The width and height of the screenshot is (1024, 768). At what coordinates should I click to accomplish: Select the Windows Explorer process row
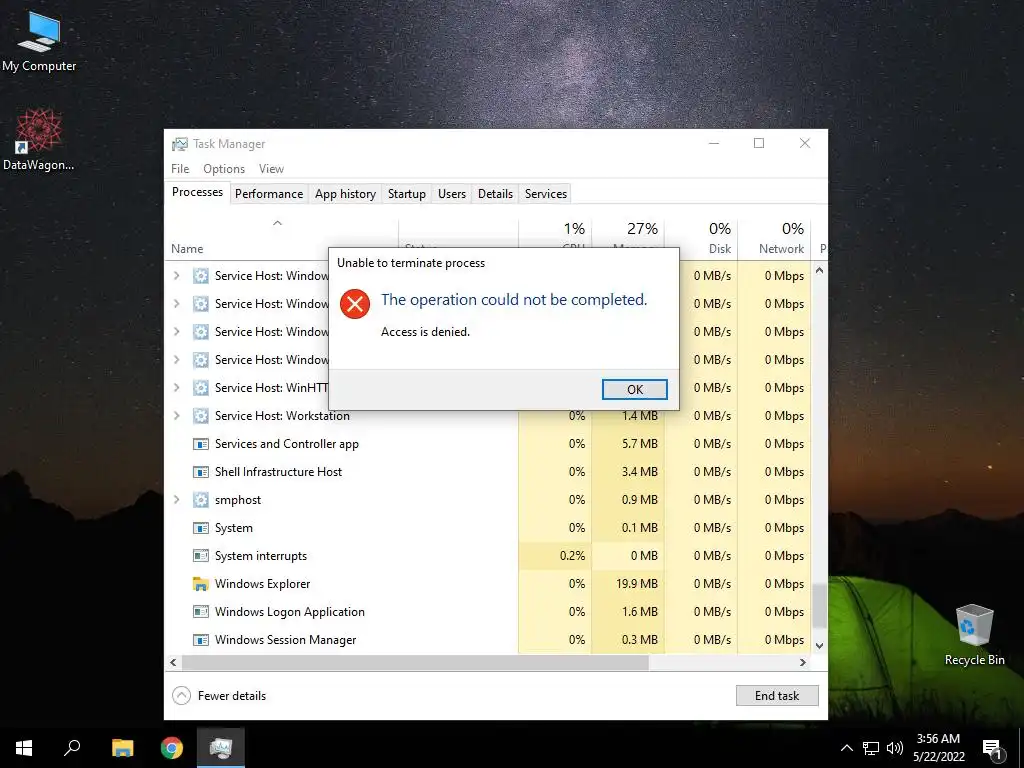pyautogui.click(x=488, y=584)
